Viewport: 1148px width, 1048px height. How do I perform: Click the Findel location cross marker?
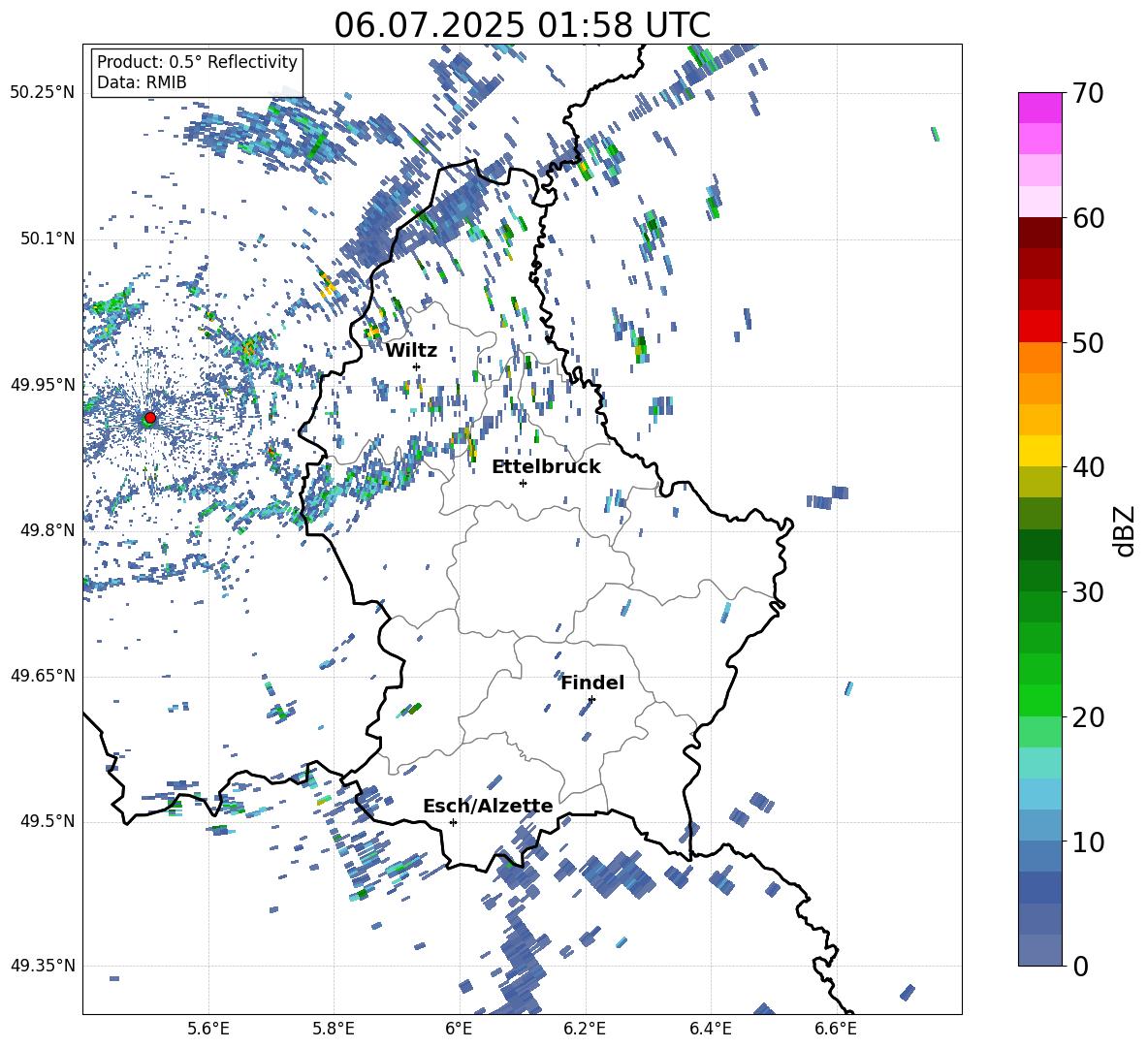pyautogui.click(x=591, y=700)
